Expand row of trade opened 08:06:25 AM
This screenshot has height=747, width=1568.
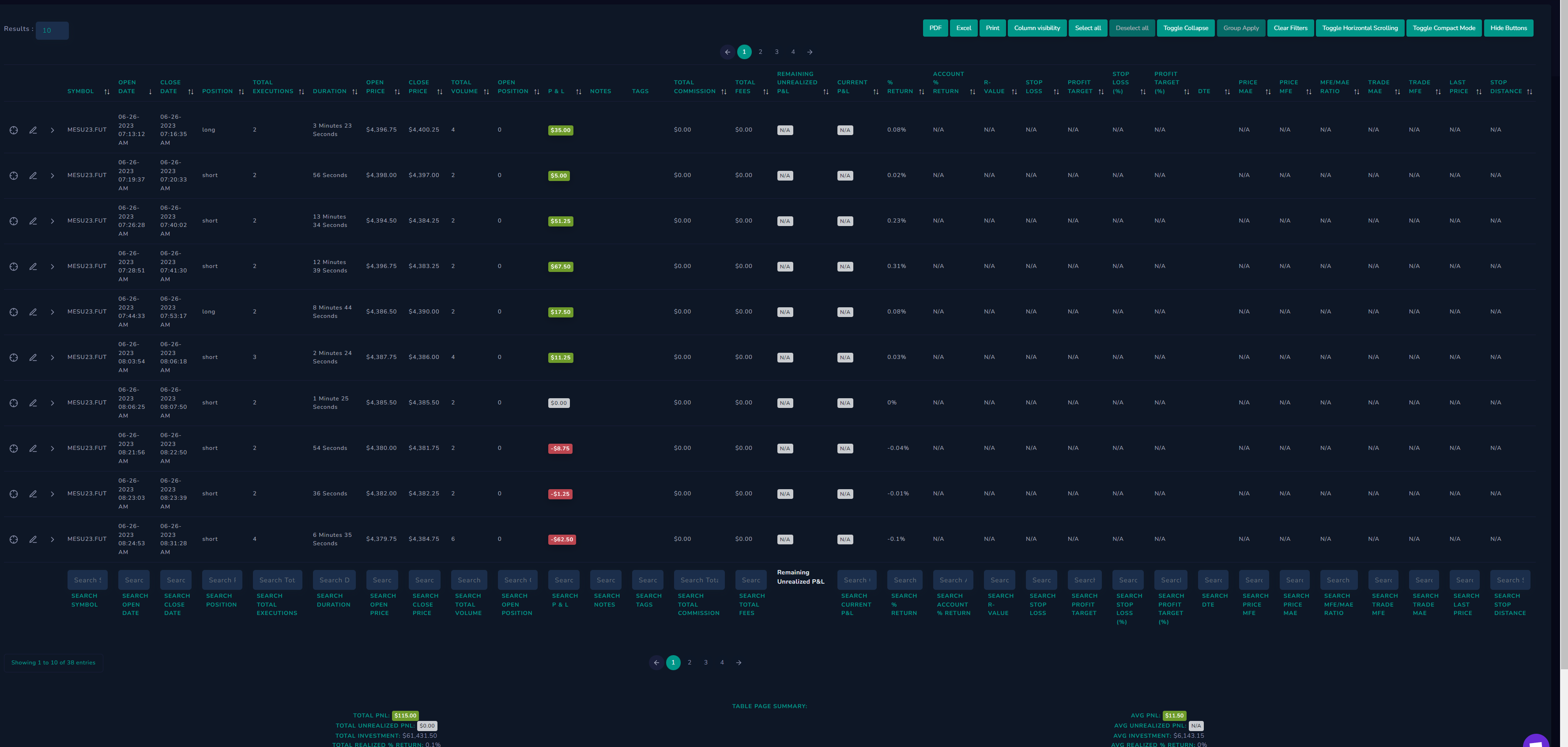pos(53,403)
